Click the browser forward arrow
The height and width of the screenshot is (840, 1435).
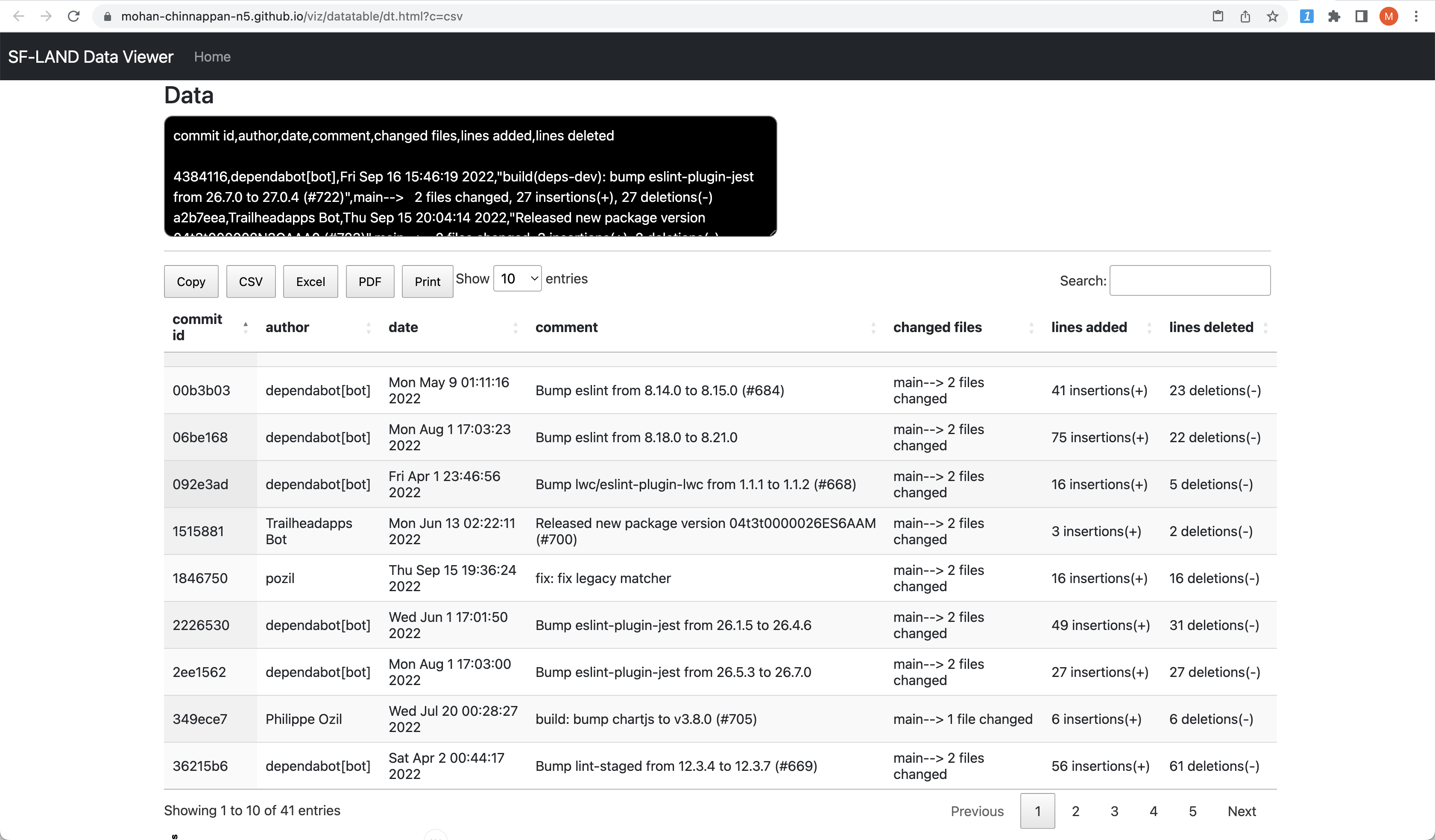tap(46, 16)
